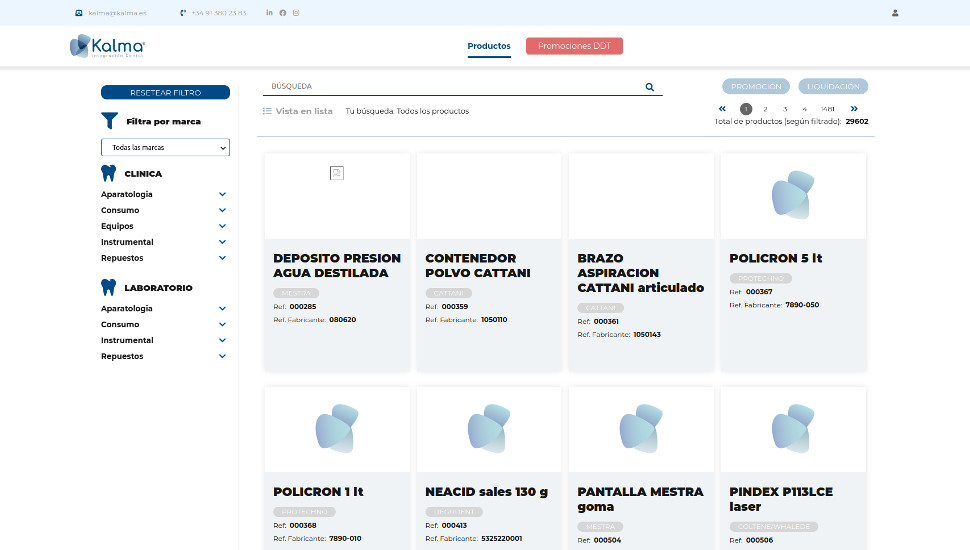Go to page 2
970x550 pixels.
coord(765,109)
